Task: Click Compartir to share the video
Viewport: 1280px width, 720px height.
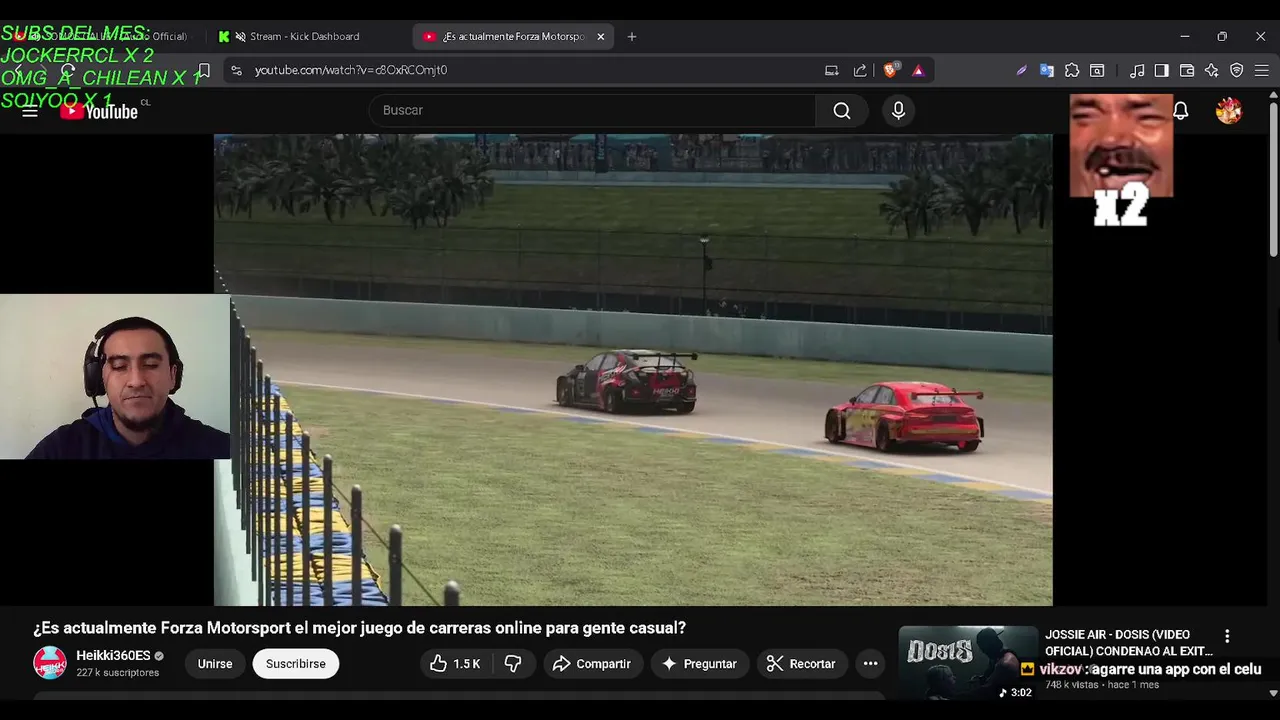Action: 592,664
